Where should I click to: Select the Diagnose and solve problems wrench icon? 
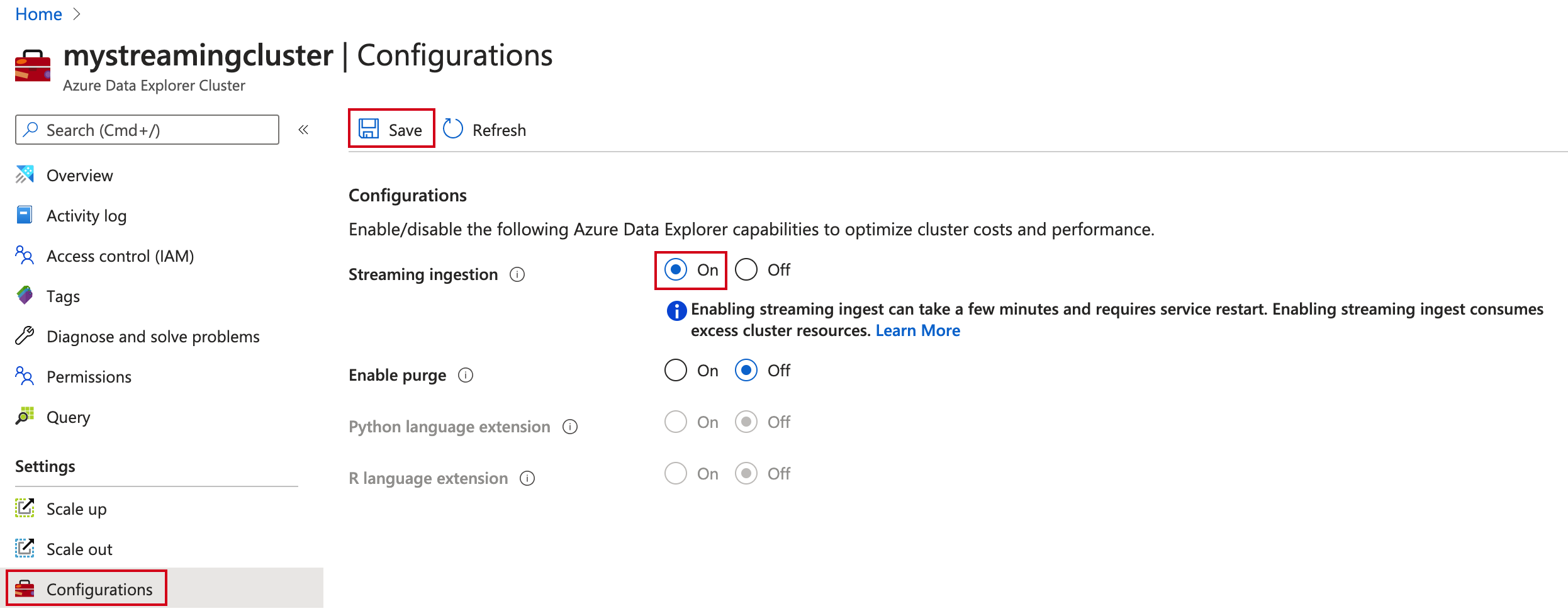[24, 336]
